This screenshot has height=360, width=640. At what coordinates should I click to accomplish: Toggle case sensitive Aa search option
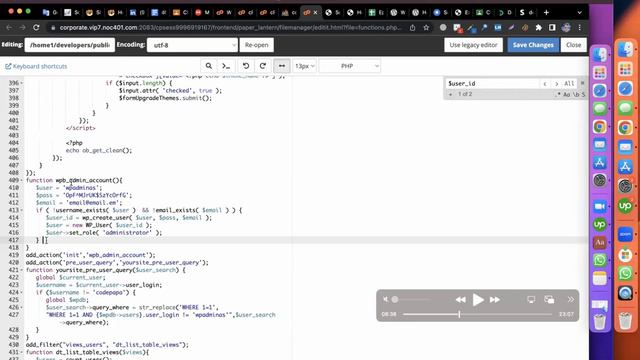click(x=567, y=95)
